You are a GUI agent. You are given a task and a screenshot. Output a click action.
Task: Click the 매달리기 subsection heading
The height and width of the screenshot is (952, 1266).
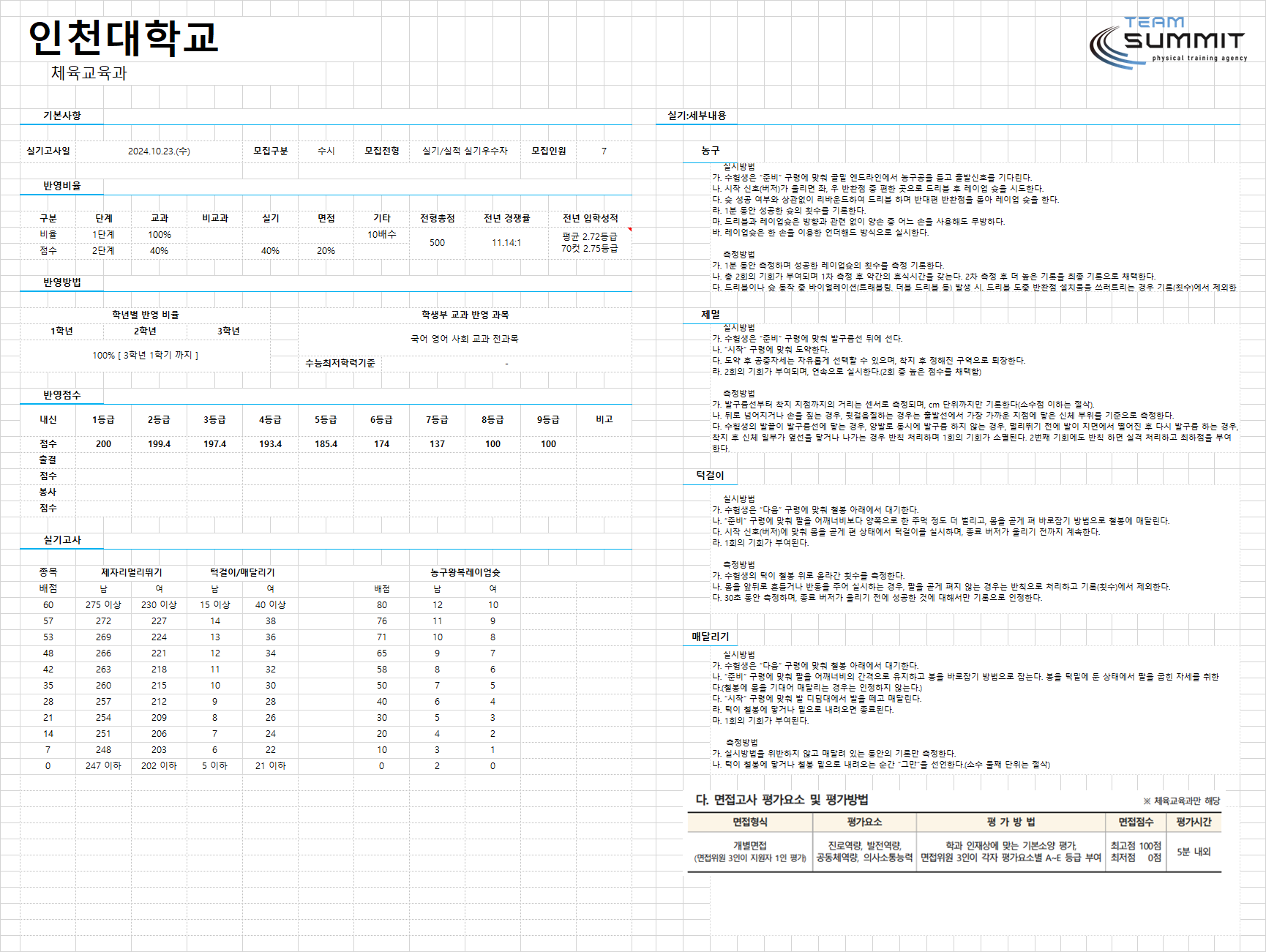[711, 637]
